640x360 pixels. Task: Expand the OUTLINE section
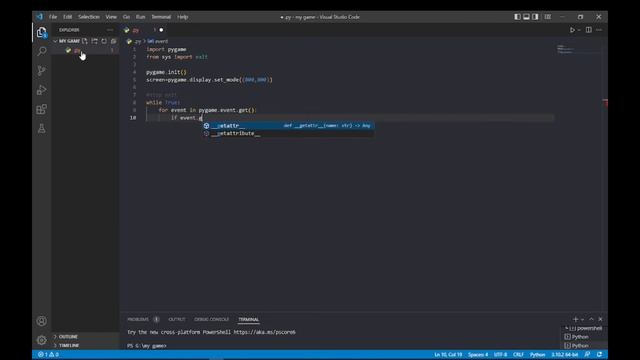point(68,337)
